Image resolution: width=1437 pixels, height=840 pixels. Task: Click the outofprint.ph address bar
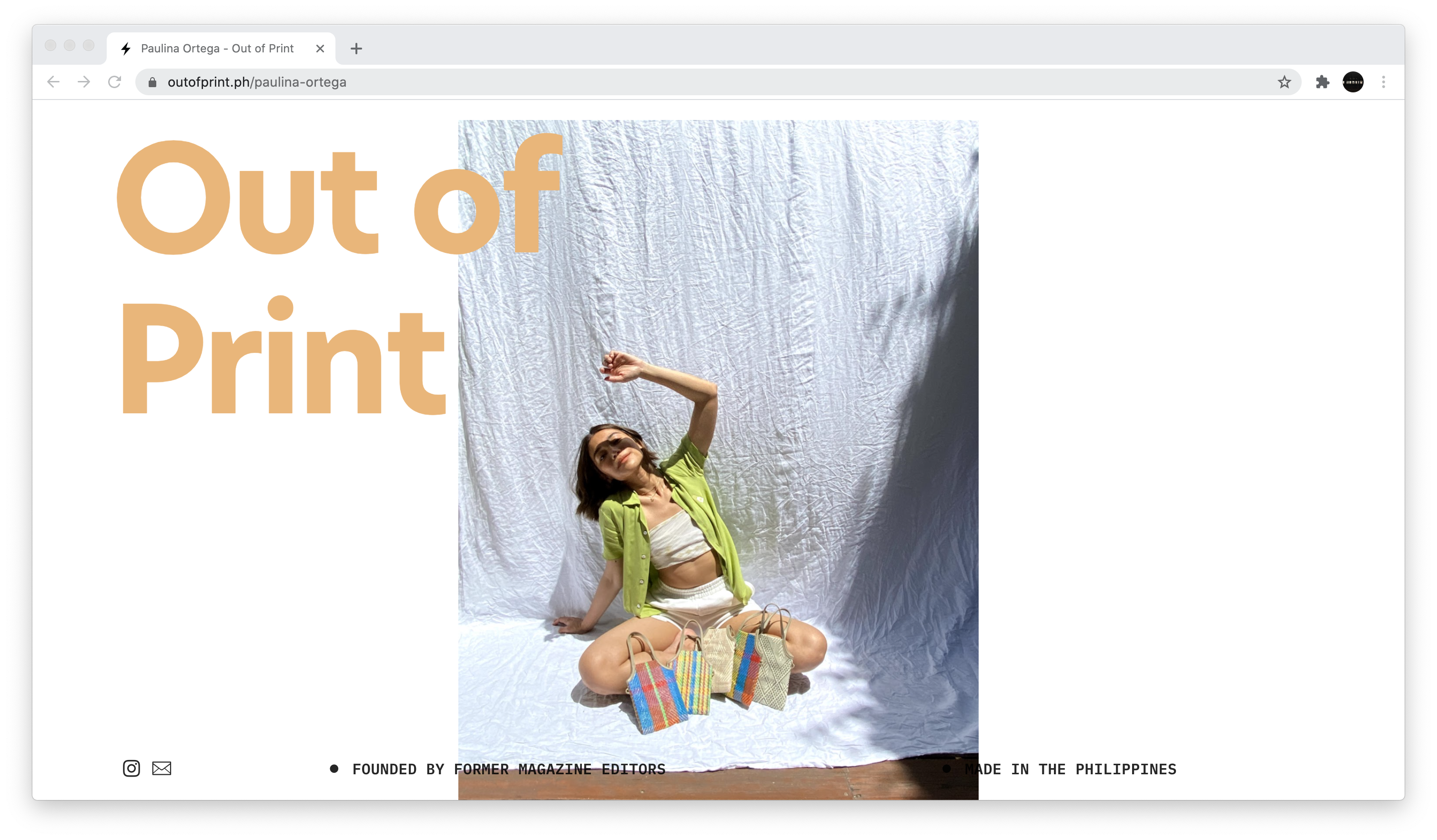point(684,82)
